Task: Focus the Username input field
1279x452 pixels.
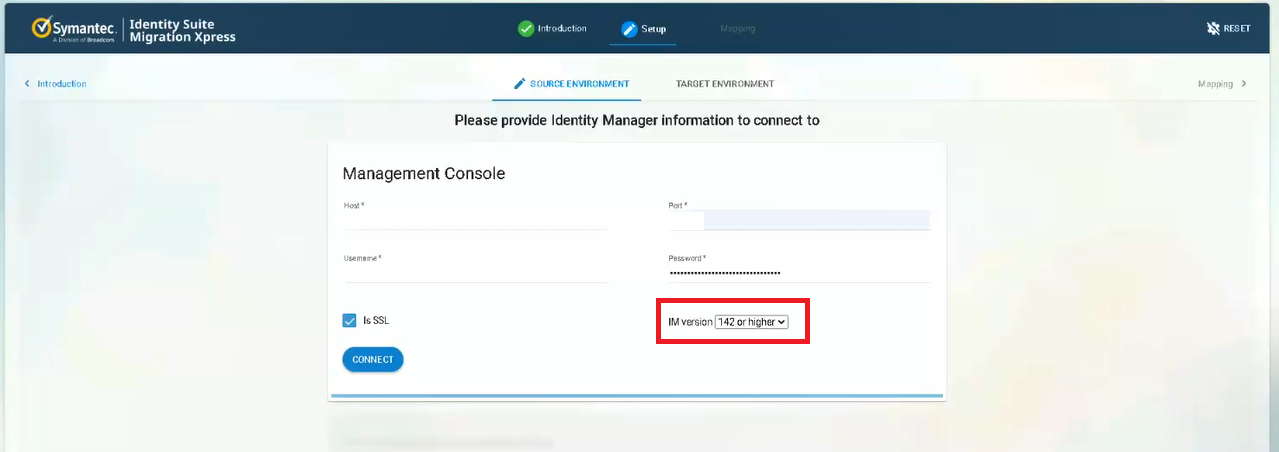Action: (475, 273)
